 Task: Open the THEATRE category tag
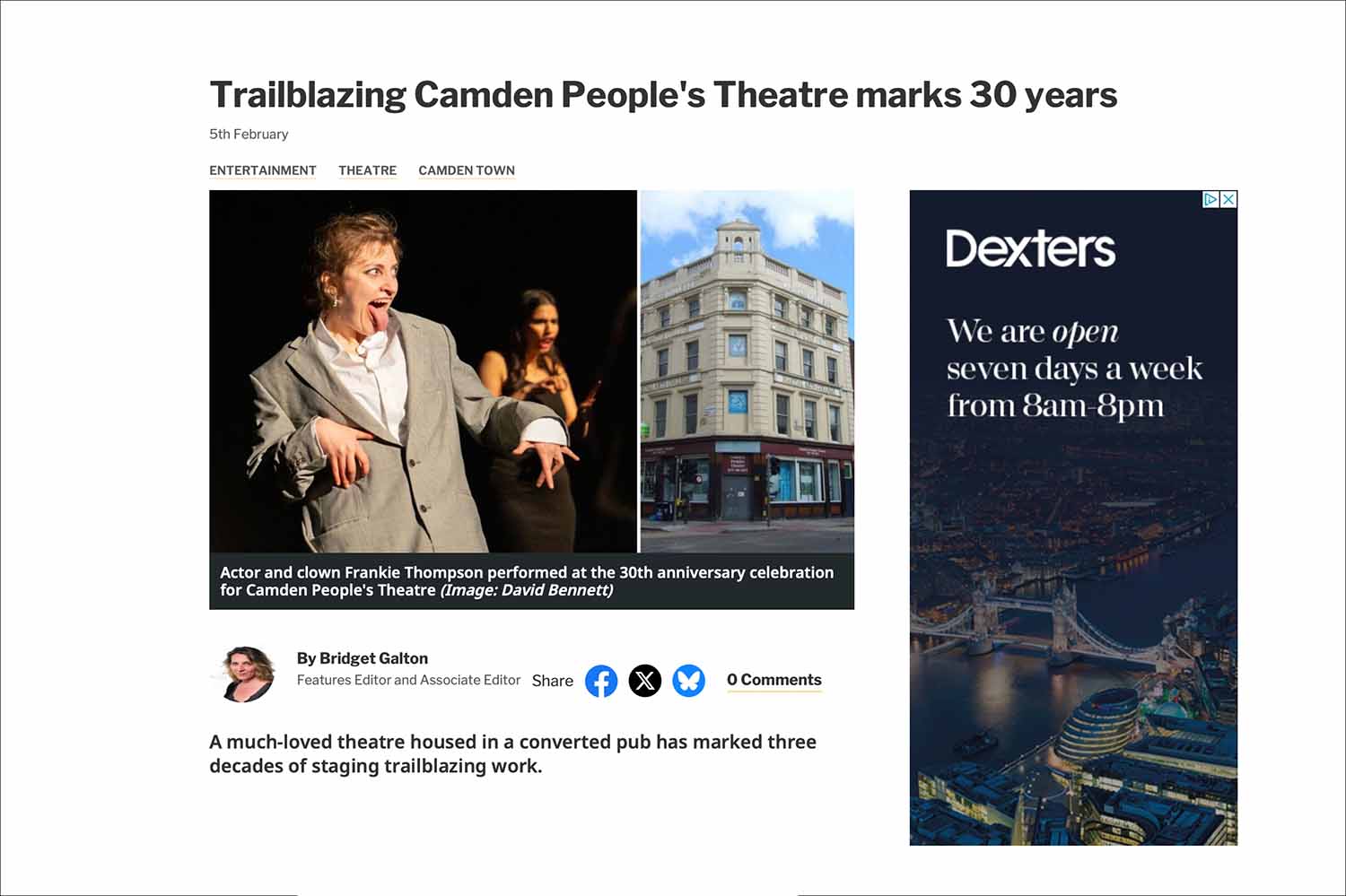coord(367,170)
